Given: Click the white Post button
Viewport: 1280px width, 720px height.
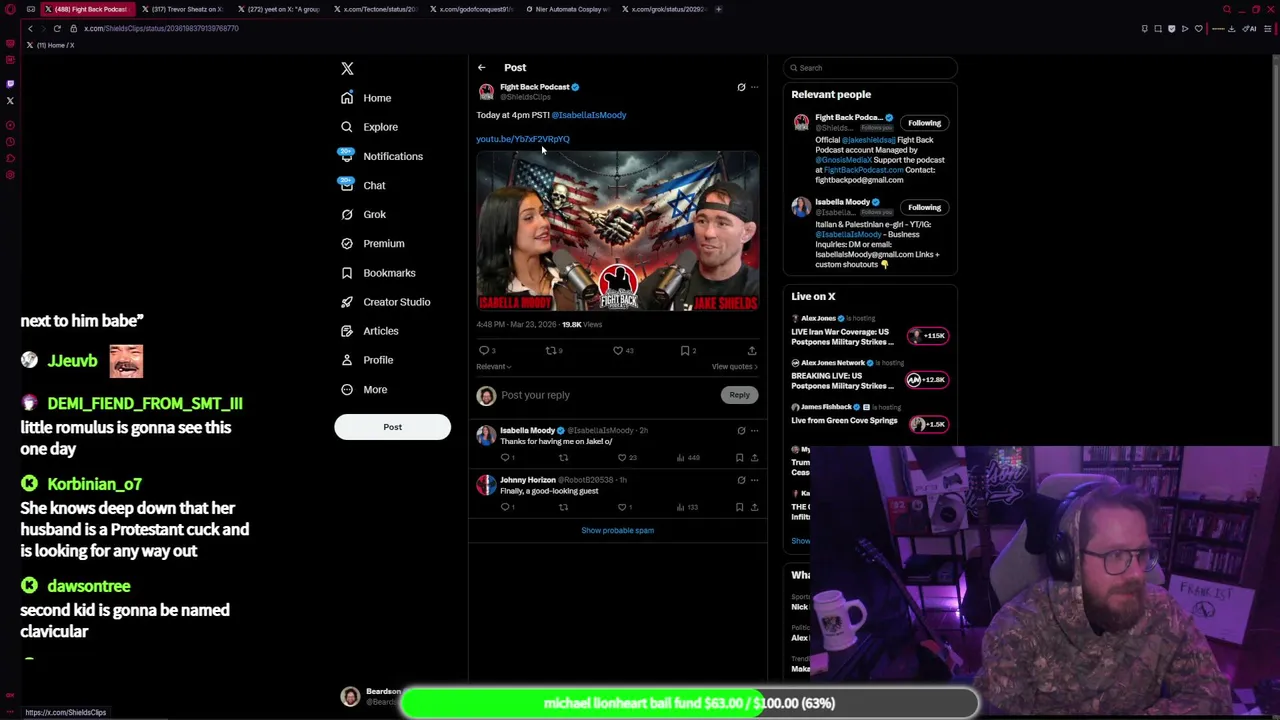Looking at the screenshot, I should 392,427.
